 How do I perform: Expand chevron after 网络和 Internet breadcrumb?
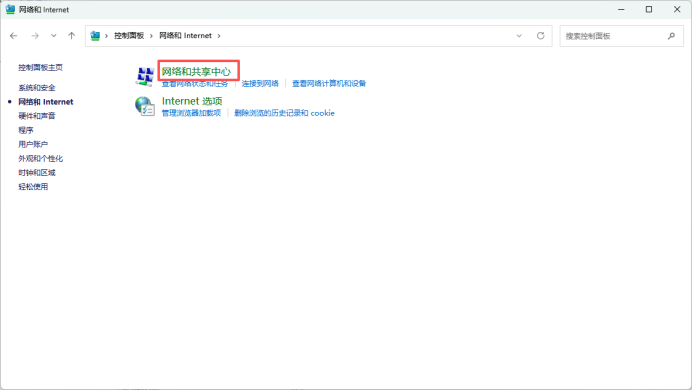point(219,36)
